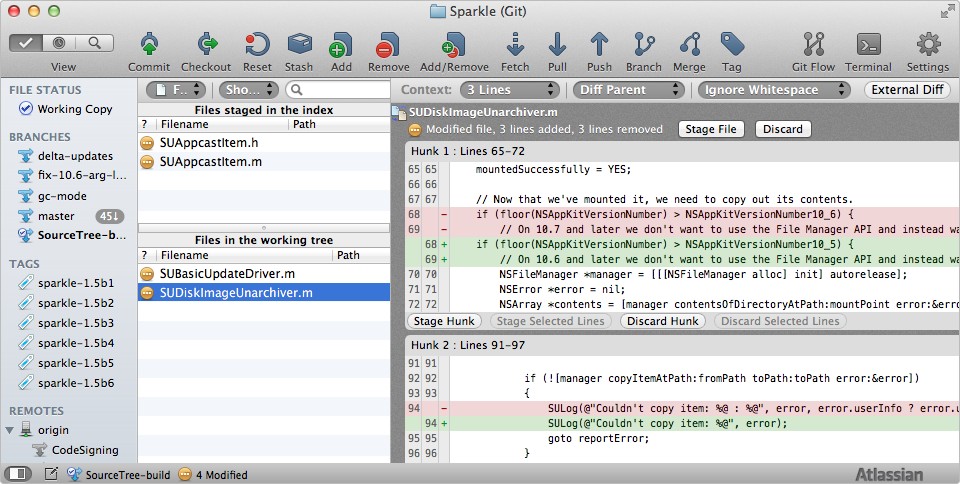Open the Branch tool
This screenshot has height=484, width=960.
coord(643,45)
